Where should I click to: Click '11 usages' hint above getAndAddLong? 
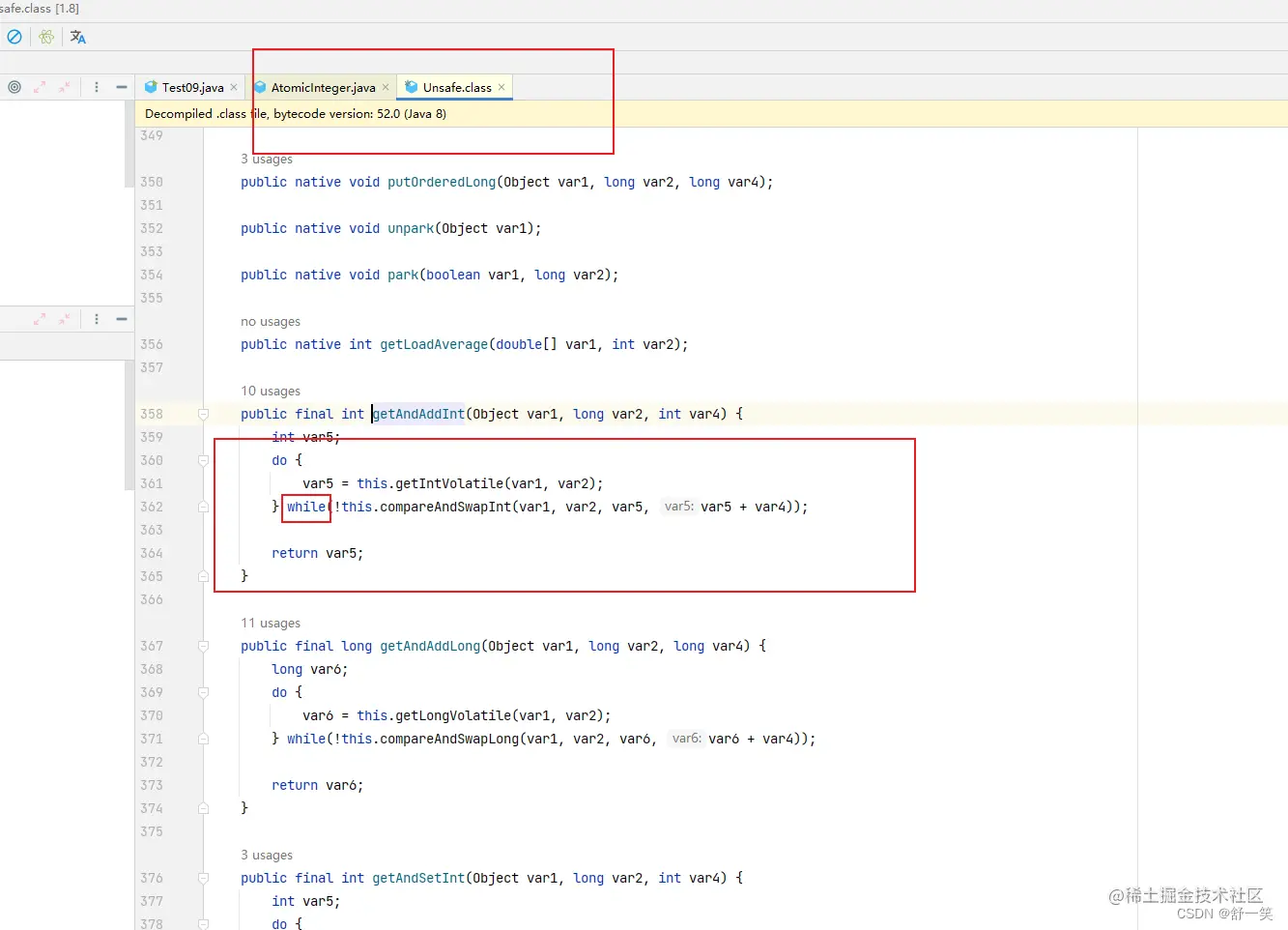(x=271, y=623)
